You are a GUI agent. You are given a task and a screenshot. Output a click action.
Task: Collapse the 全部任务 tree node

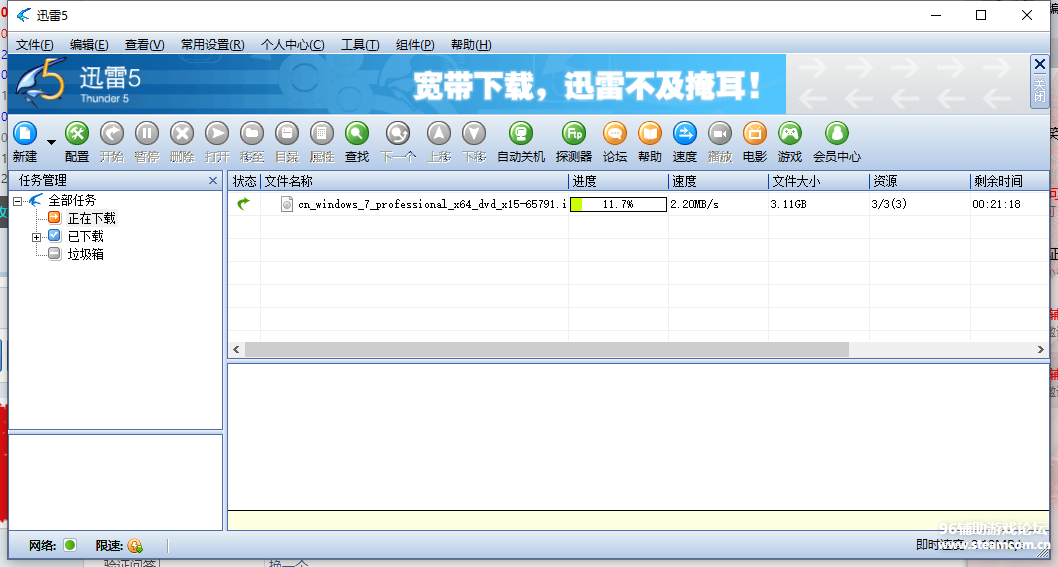coord(18,201)
